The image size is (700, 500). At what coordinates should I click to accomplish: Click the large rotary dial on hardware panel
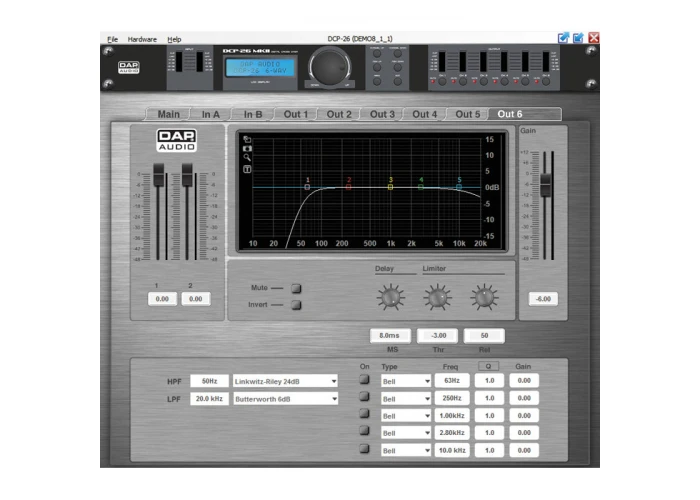click(330, 67)
